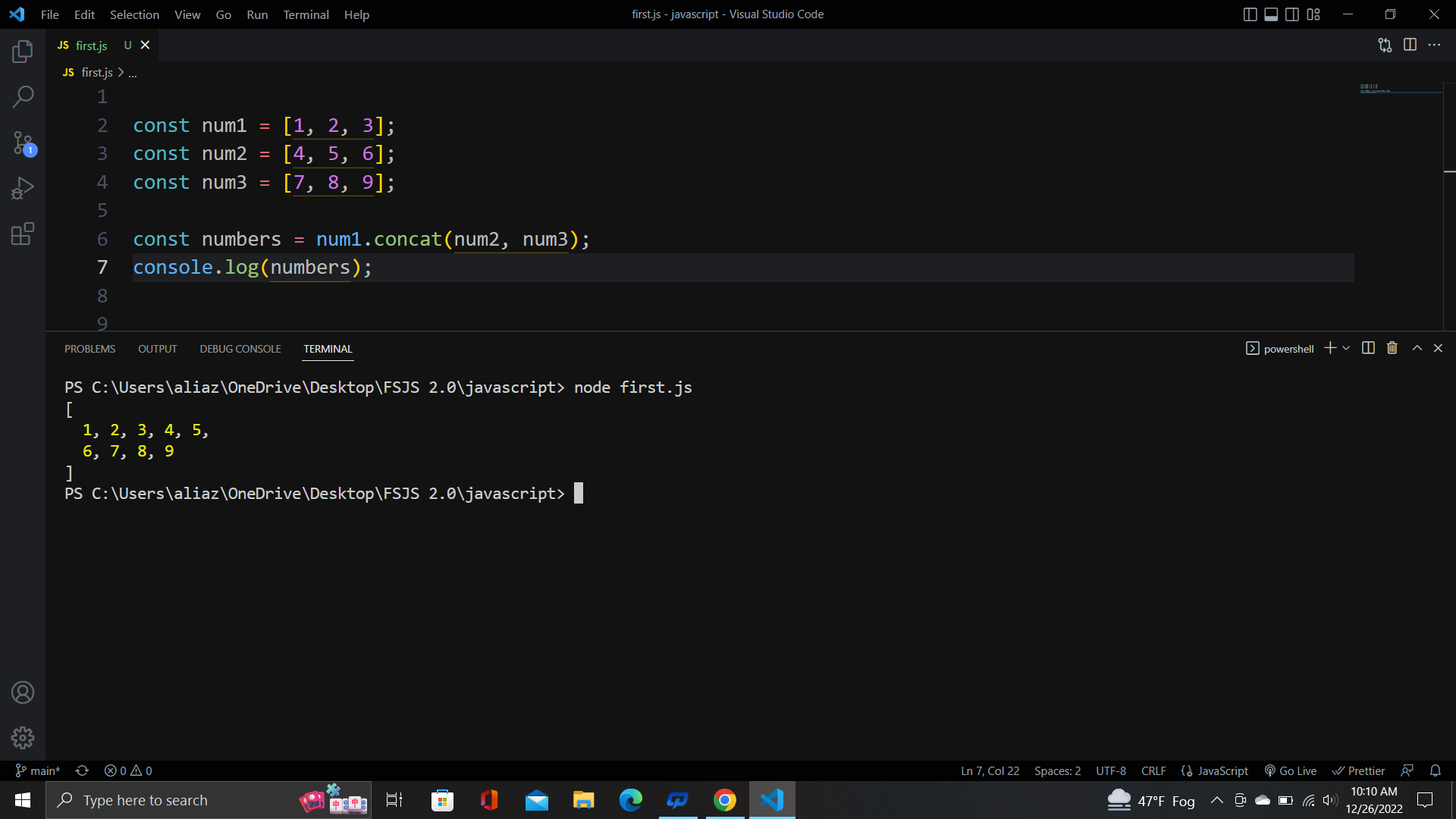Click the Kill Terminal trash icon

coord(1392,348)
